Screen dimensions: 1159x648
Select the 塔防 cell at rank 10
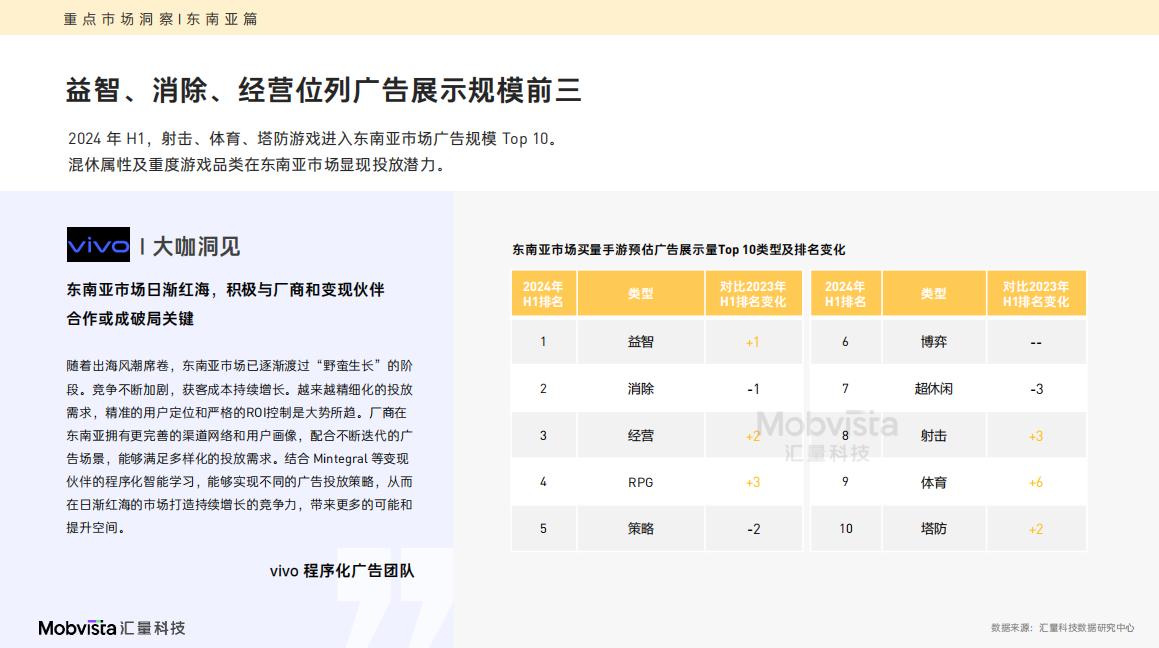coord(933,529)
